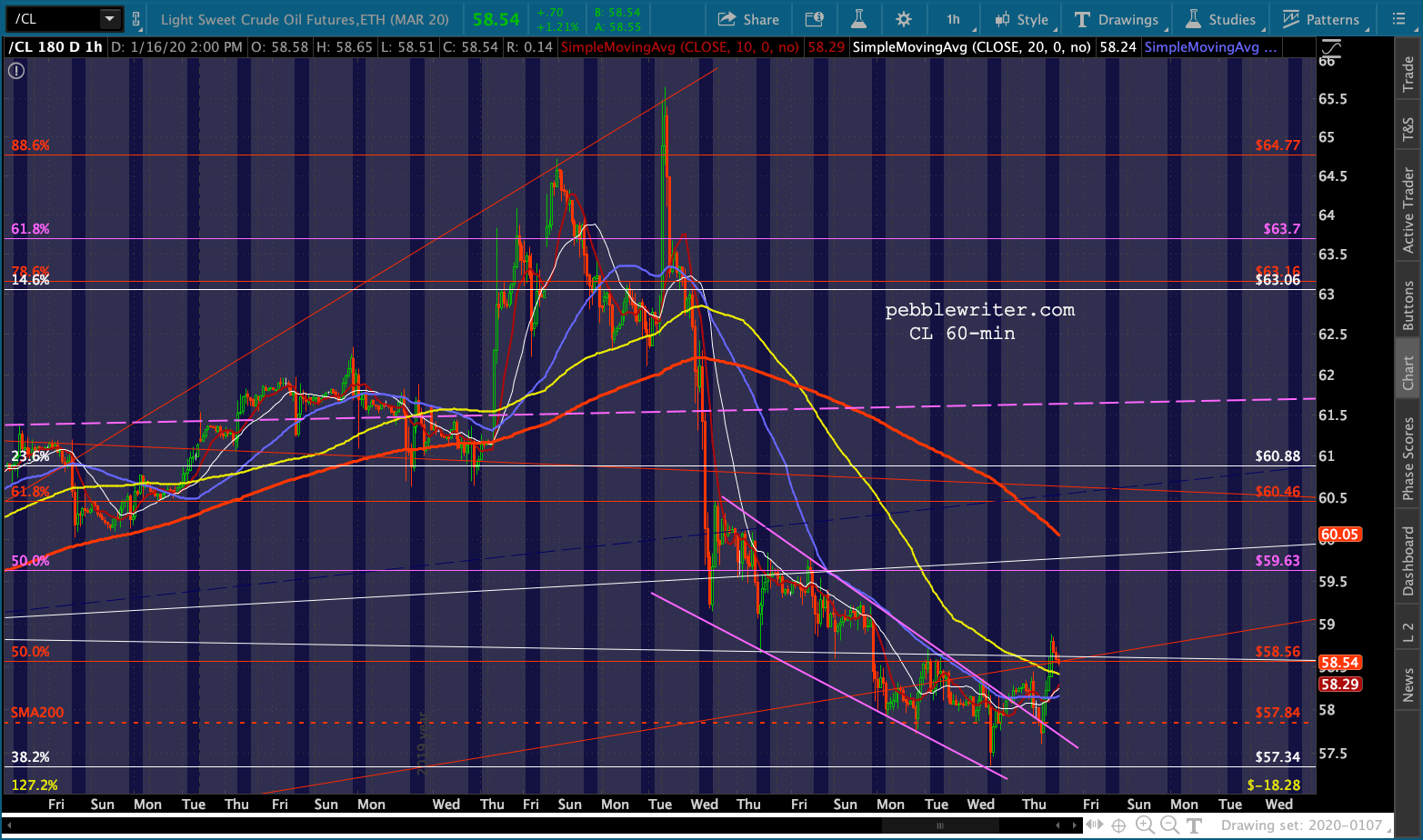Click the info alert circle icon
Screen dimensions: 1423x840
[16, 70]
